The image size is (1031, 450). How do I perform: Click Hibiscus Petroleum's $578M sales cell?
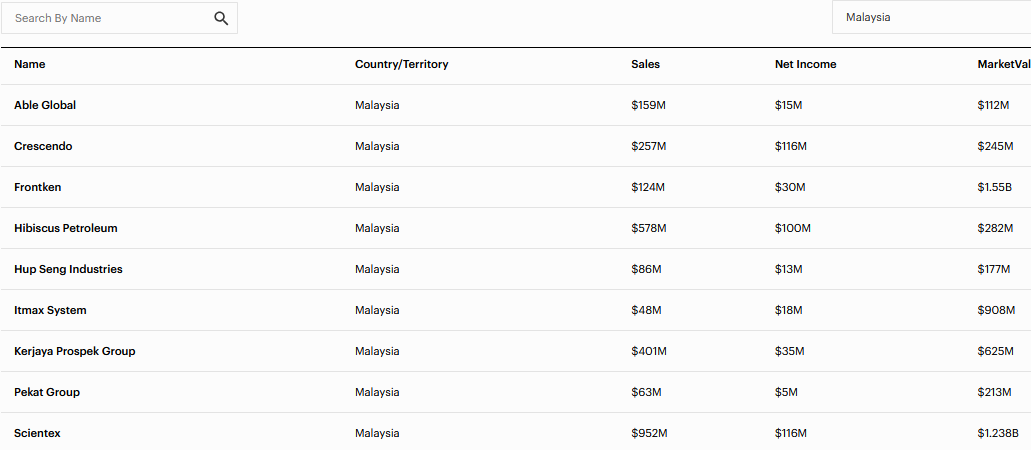tap(648, 228)
